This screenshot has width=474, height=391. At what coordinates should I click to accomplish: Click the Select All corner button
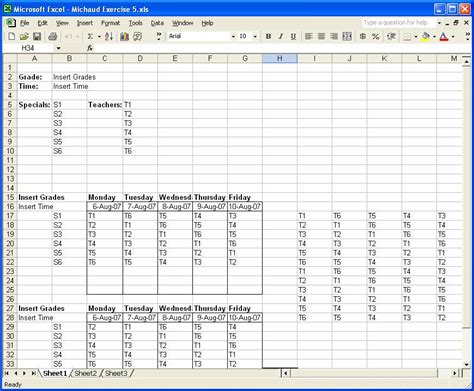[10, 59]
